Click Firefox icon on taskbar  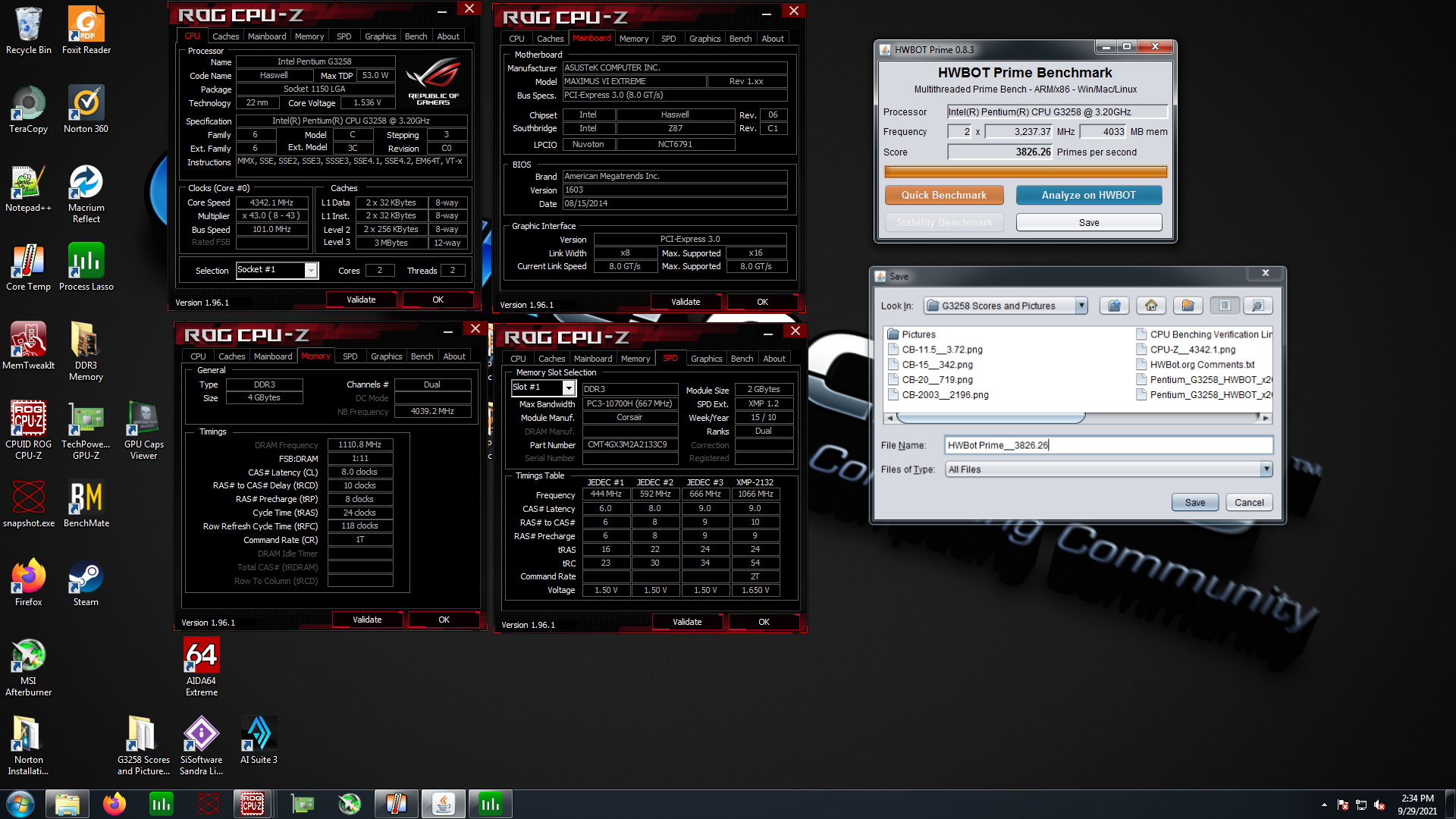pyautogui.click(x=115, y=804)
